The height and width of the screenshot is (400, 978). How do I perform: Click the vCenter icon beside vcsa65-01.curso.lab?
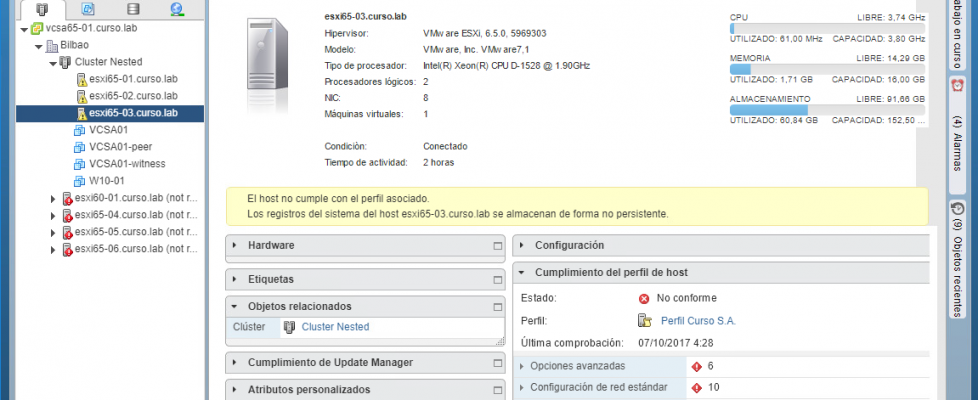point(37,29)
